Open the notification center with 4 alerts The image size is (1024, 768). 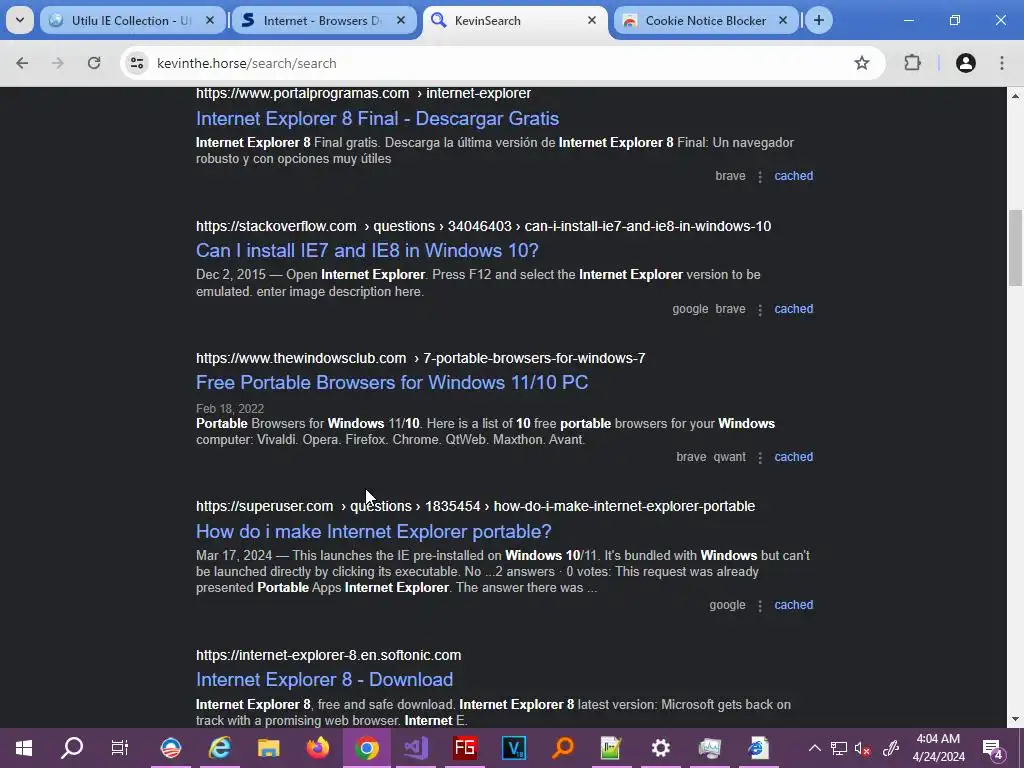[x=993, y=748]
